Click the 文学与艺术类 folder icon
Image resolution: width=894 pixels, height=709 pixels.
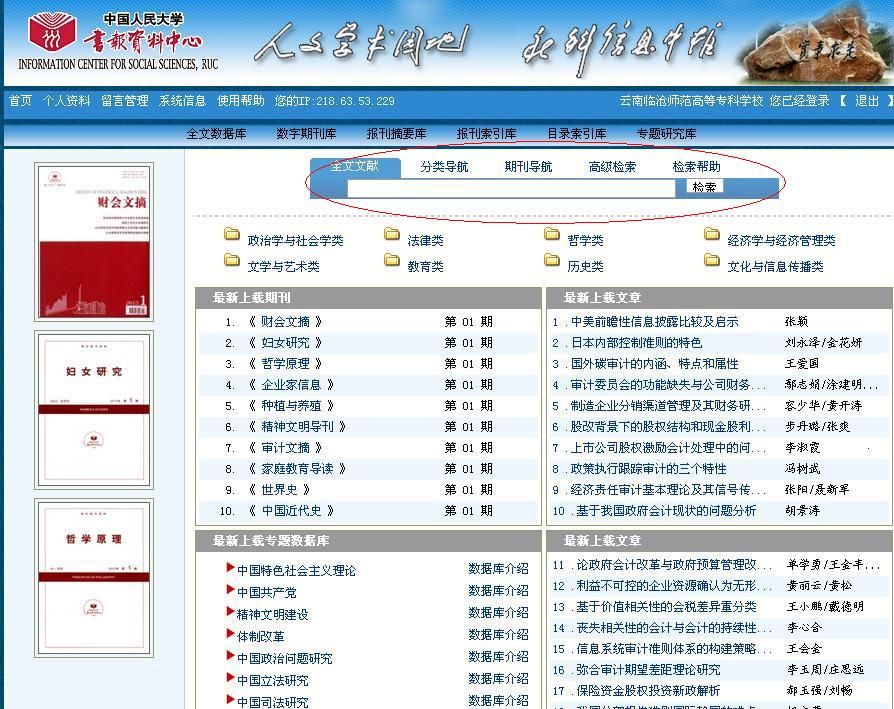click(x=232, y=261)
